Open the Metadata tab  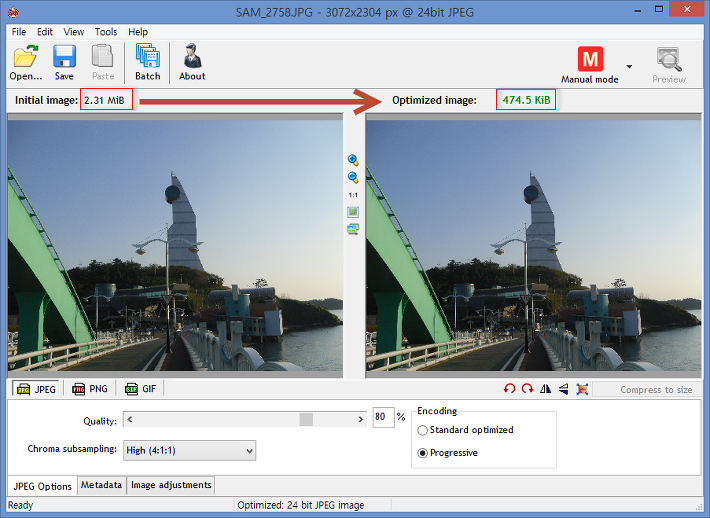tap(101, 485)
